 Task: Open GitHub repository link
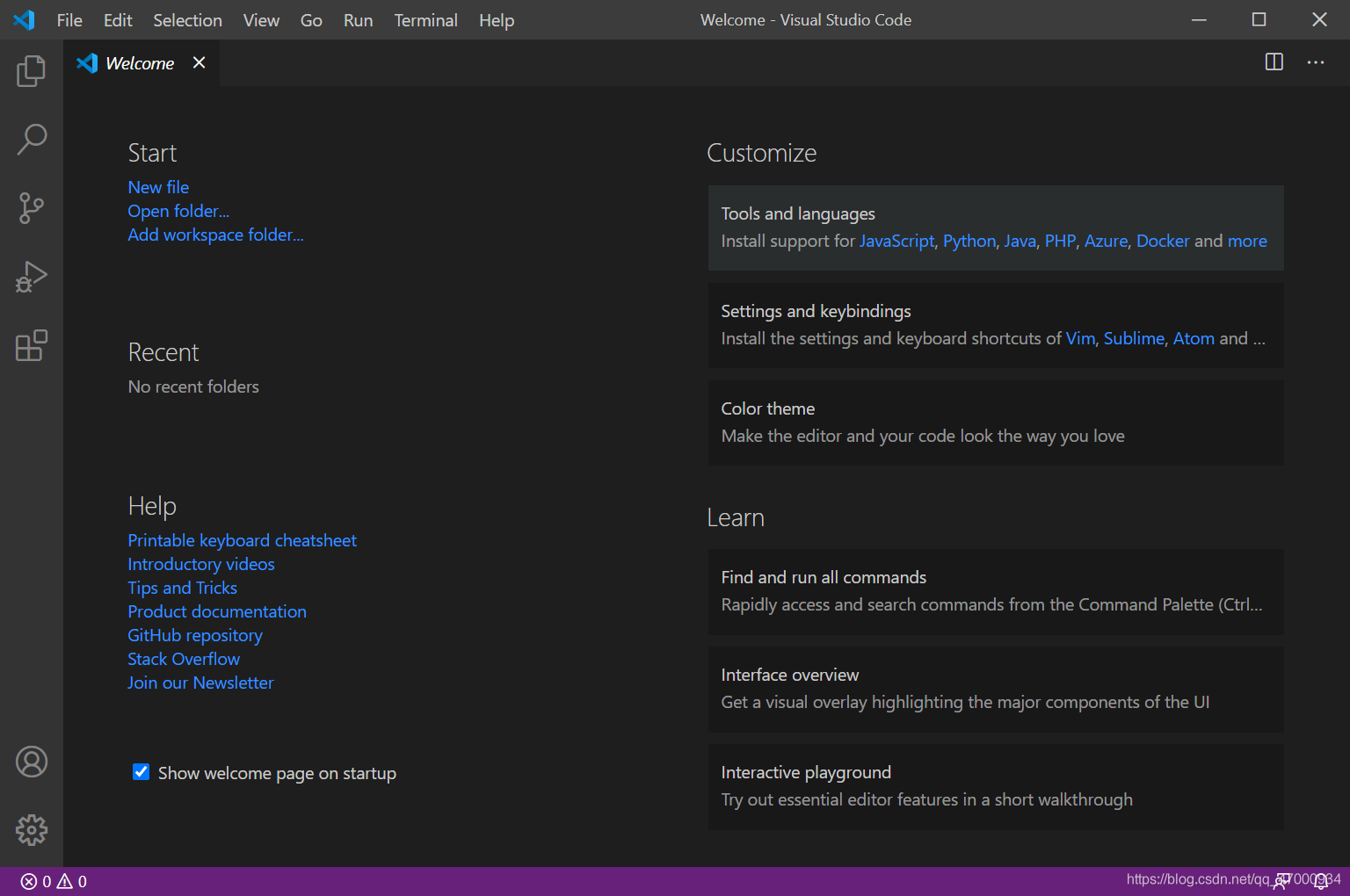pos(195,635)
